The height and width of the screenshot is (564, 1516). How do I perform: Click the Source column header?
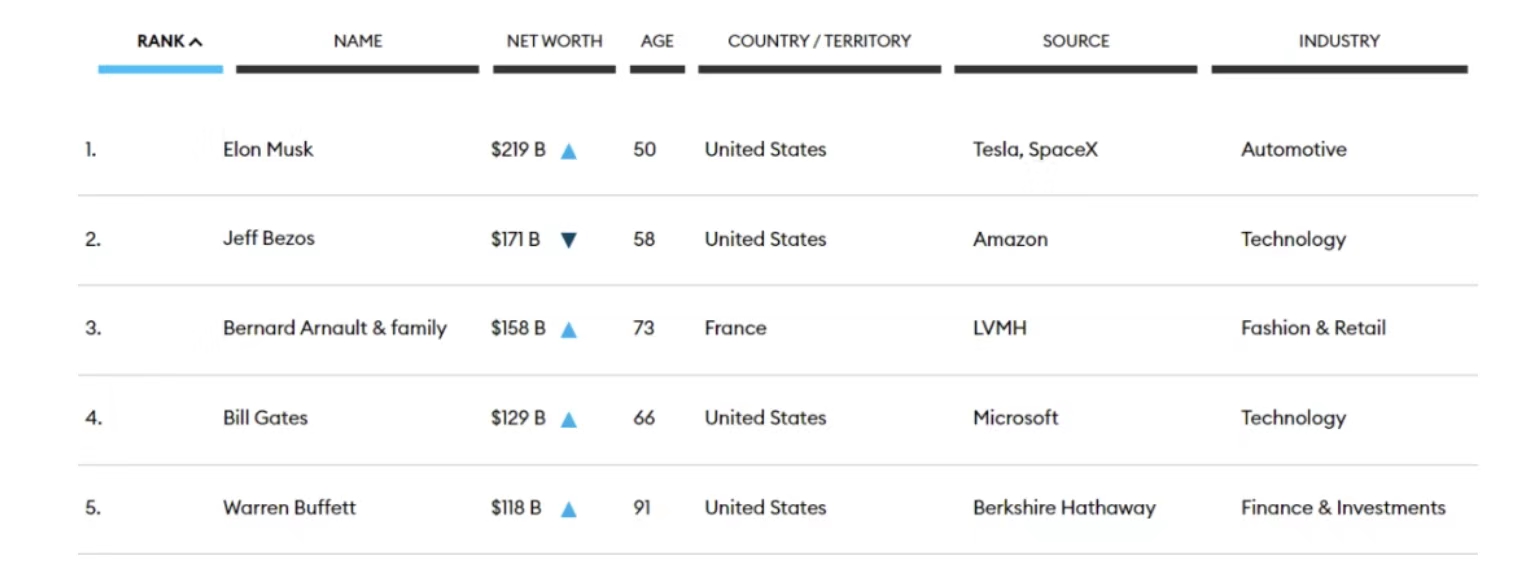point(1075,41)
